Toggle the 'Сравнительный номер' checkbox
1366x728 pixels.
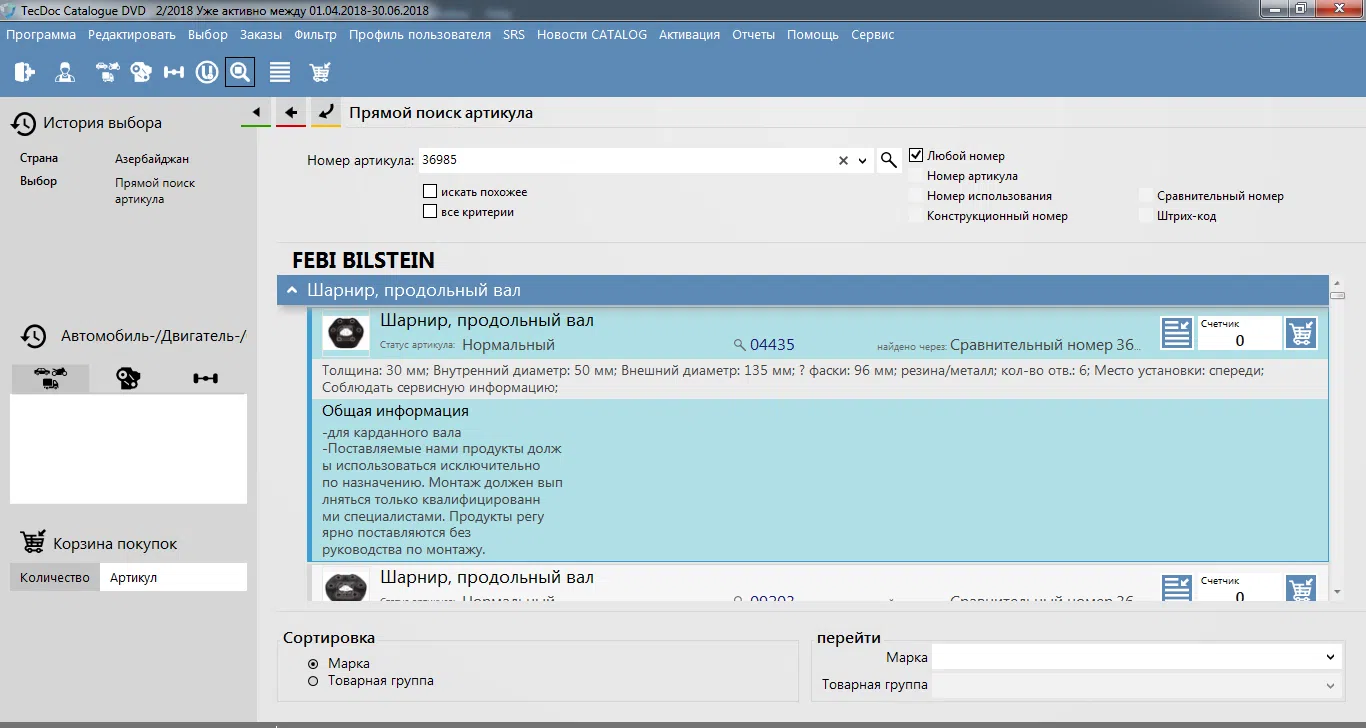(1145, 196)
